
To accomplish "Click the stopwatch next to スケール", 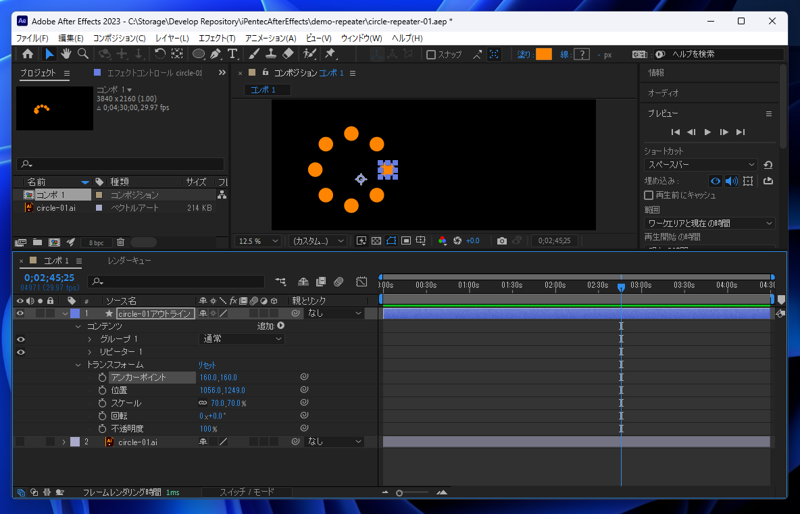I will point(102,403).
